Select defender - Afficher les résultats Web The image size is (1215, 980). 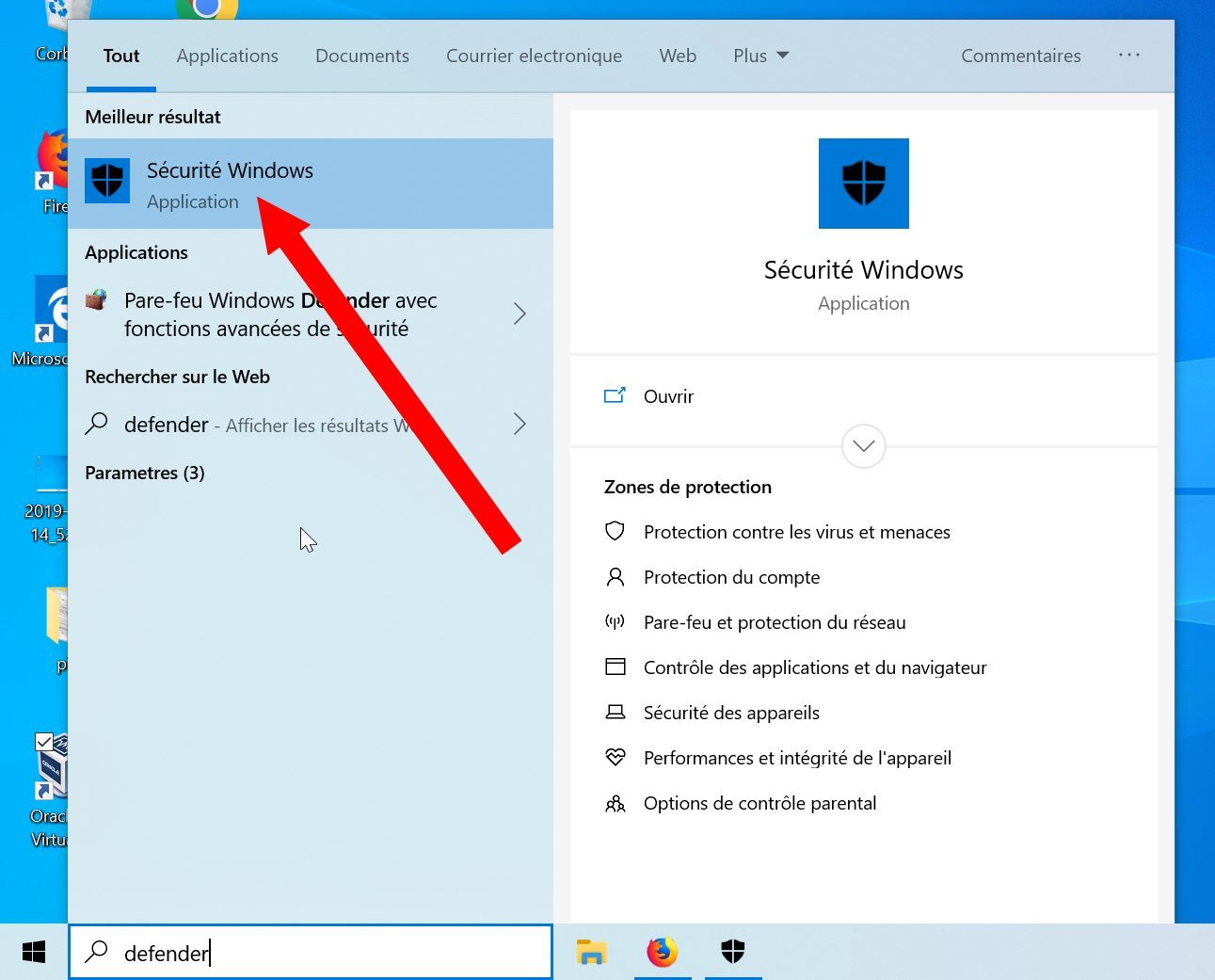click(311, 424)
